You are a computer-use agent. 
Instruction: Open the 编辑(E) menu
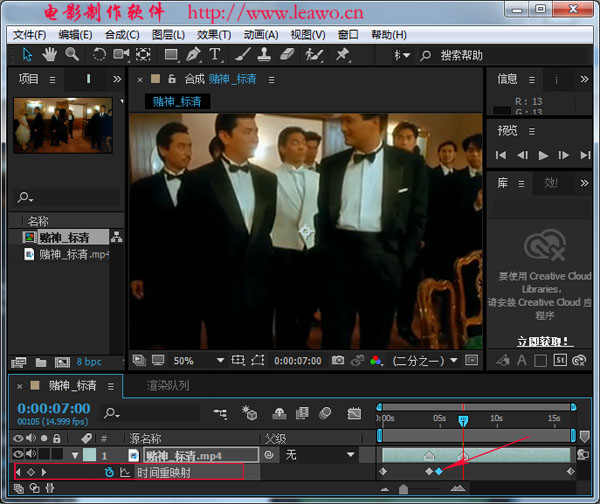pyautogui.click(x=75, y=35)
